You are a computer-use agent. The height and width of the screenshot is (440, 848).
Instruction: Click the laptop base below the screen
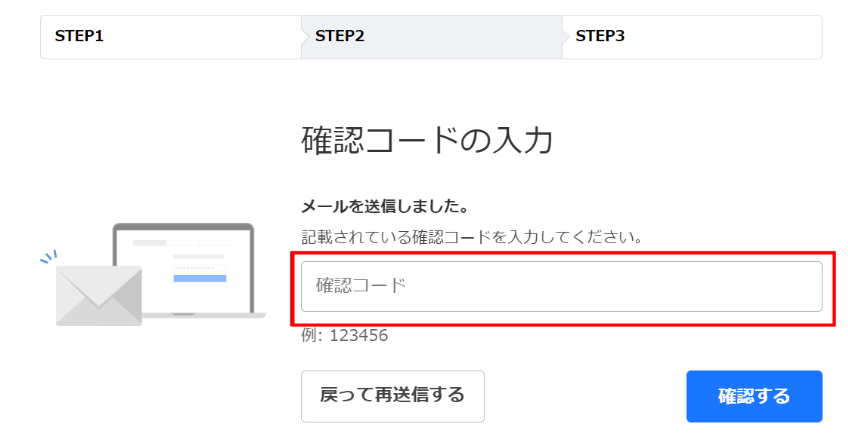(x=204, y=315)
